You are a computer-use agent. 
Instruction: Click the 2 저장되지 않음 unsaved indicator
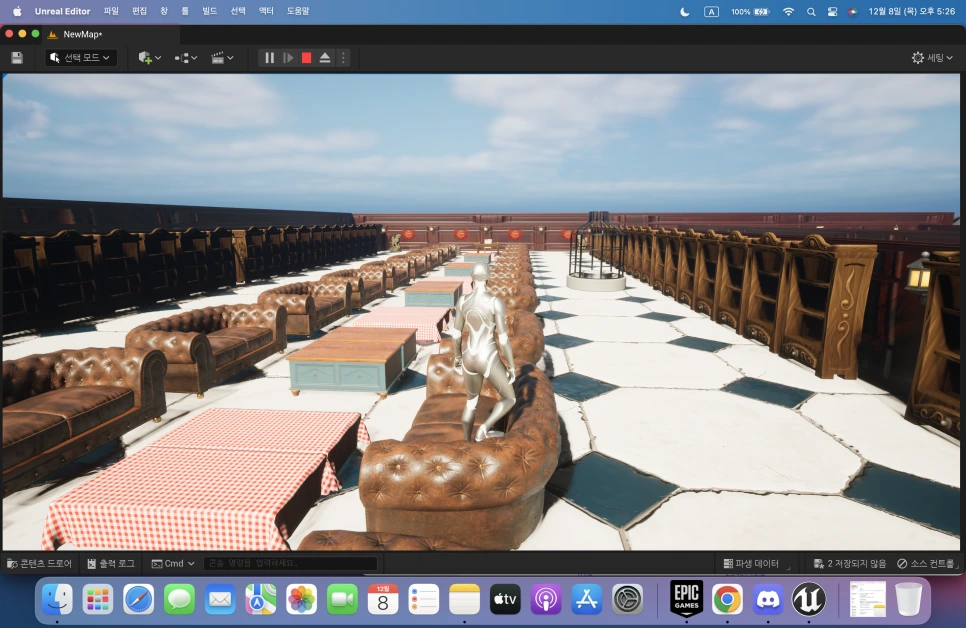tap(850, 563)
